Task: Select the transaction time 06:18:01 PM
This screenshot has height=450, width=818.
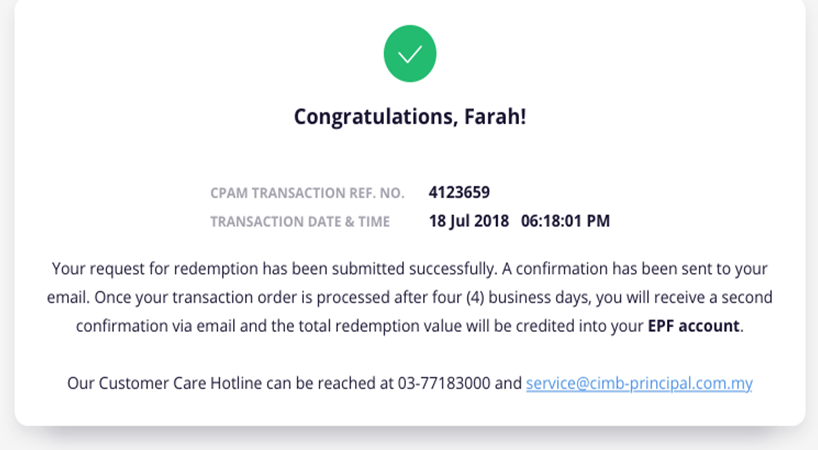Action: click(x=566, y=221)
